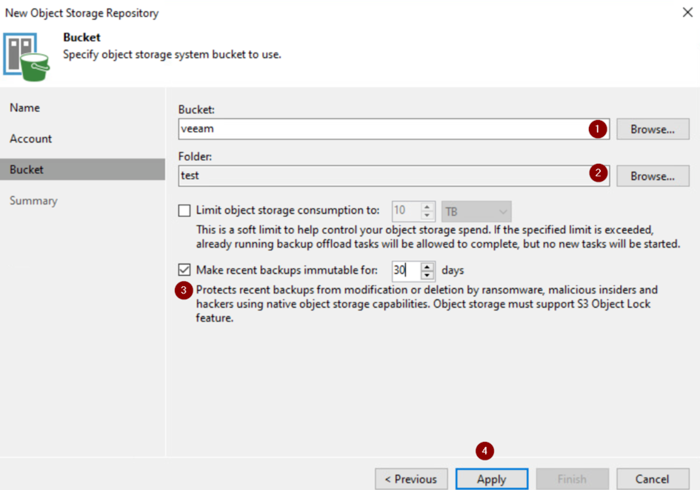Click the bold 'Bucket' header title
Screen dimensions: 700x490
(82, 37)
